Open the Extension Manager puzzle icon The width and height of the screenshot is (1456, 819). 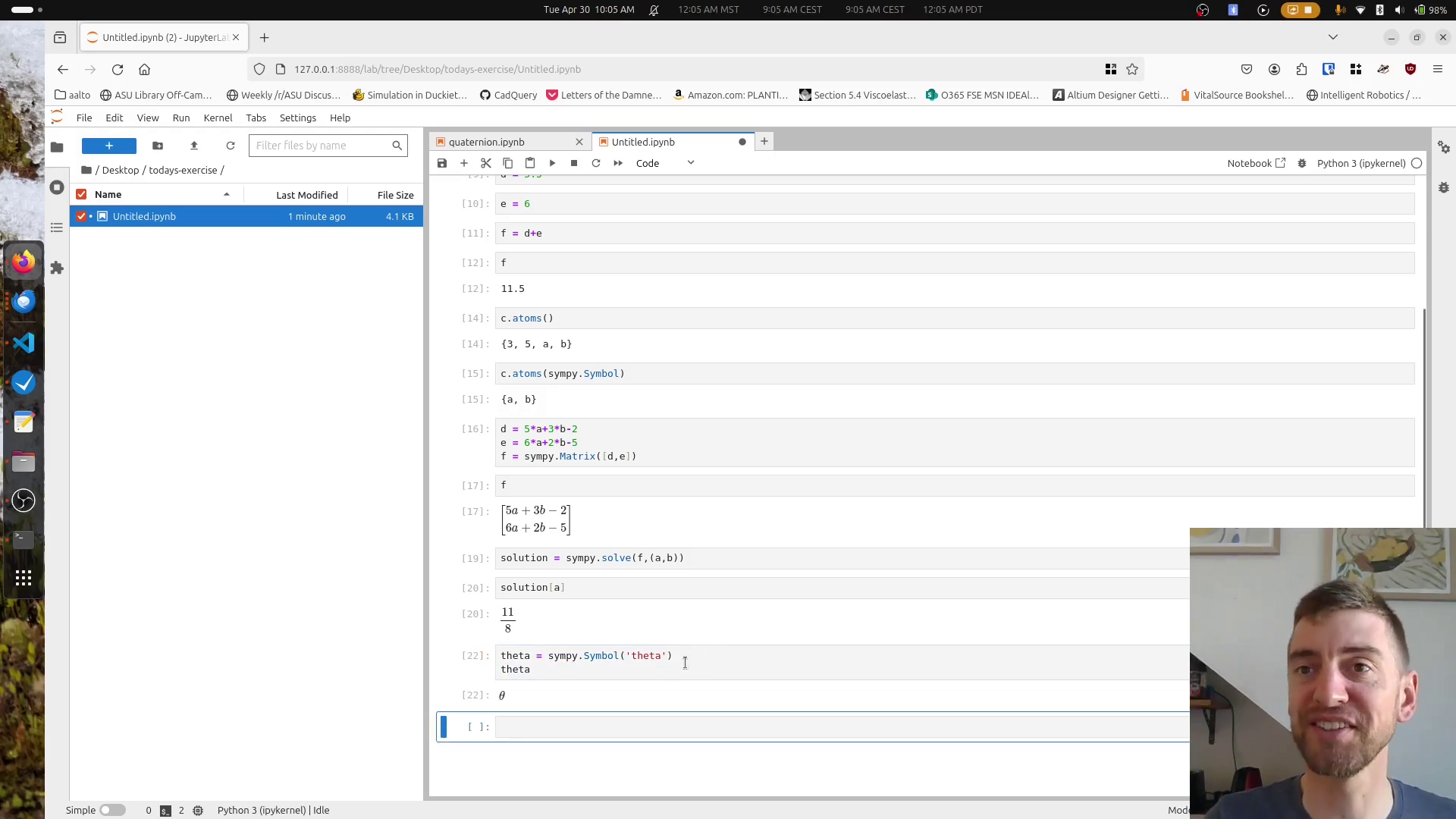57,268
